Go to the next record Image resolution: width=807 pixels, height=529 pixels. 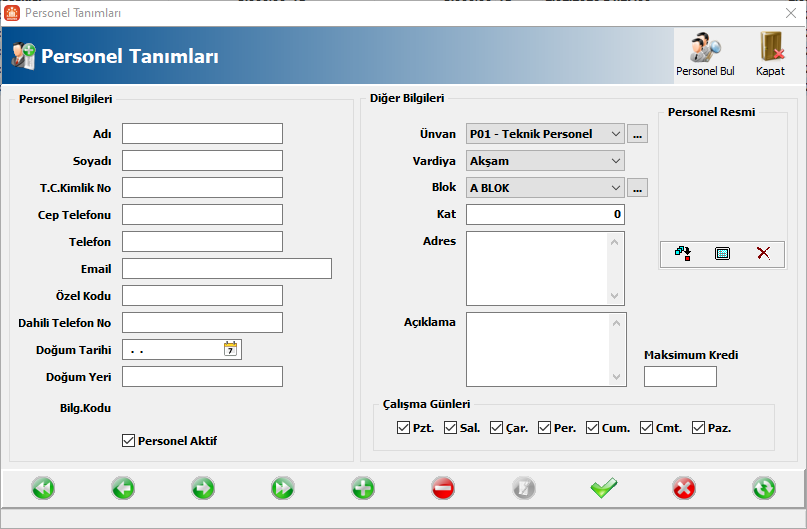coord(203,488)
